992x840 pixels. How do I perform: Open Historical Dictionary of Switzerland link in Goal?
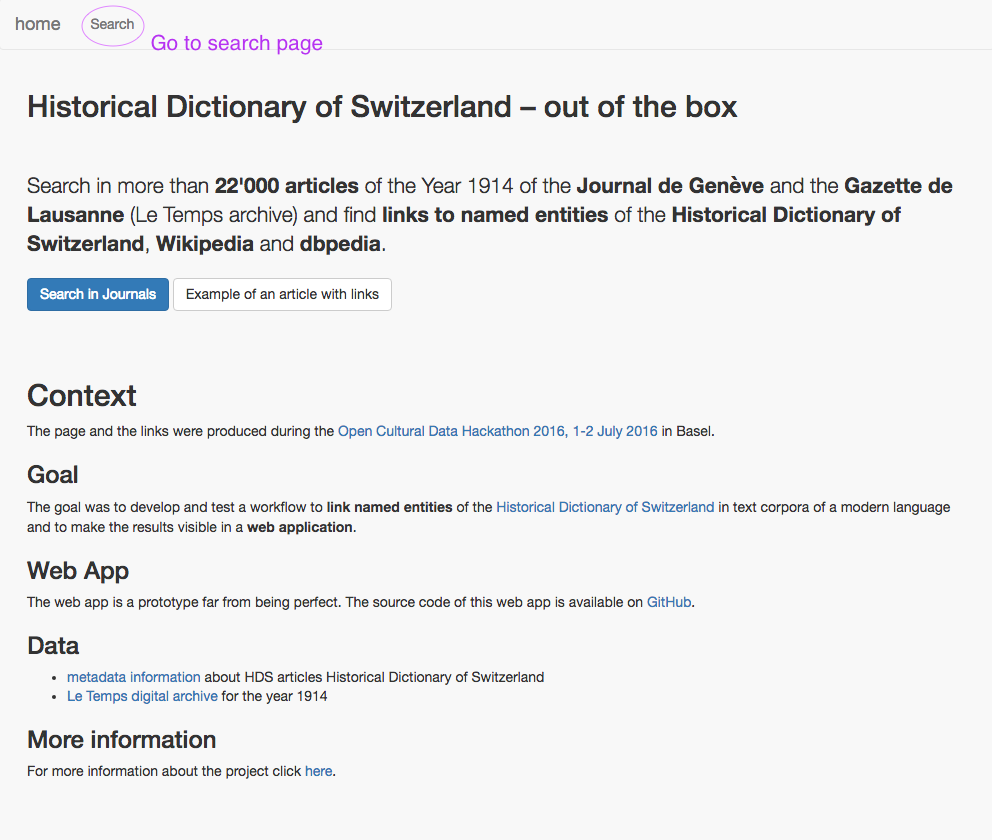pos(605,507)
